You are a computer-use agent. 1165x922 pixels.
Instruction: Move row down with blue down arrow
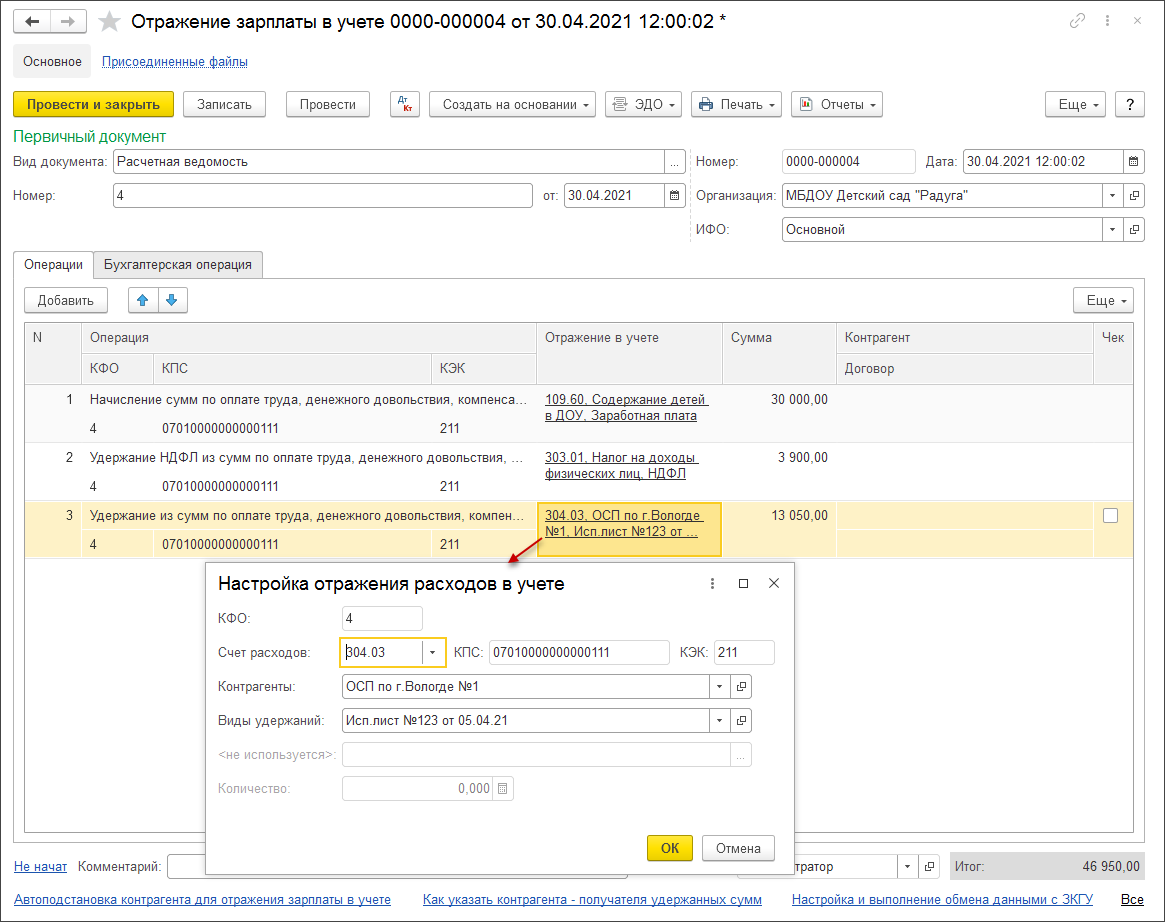click(172, 300)
